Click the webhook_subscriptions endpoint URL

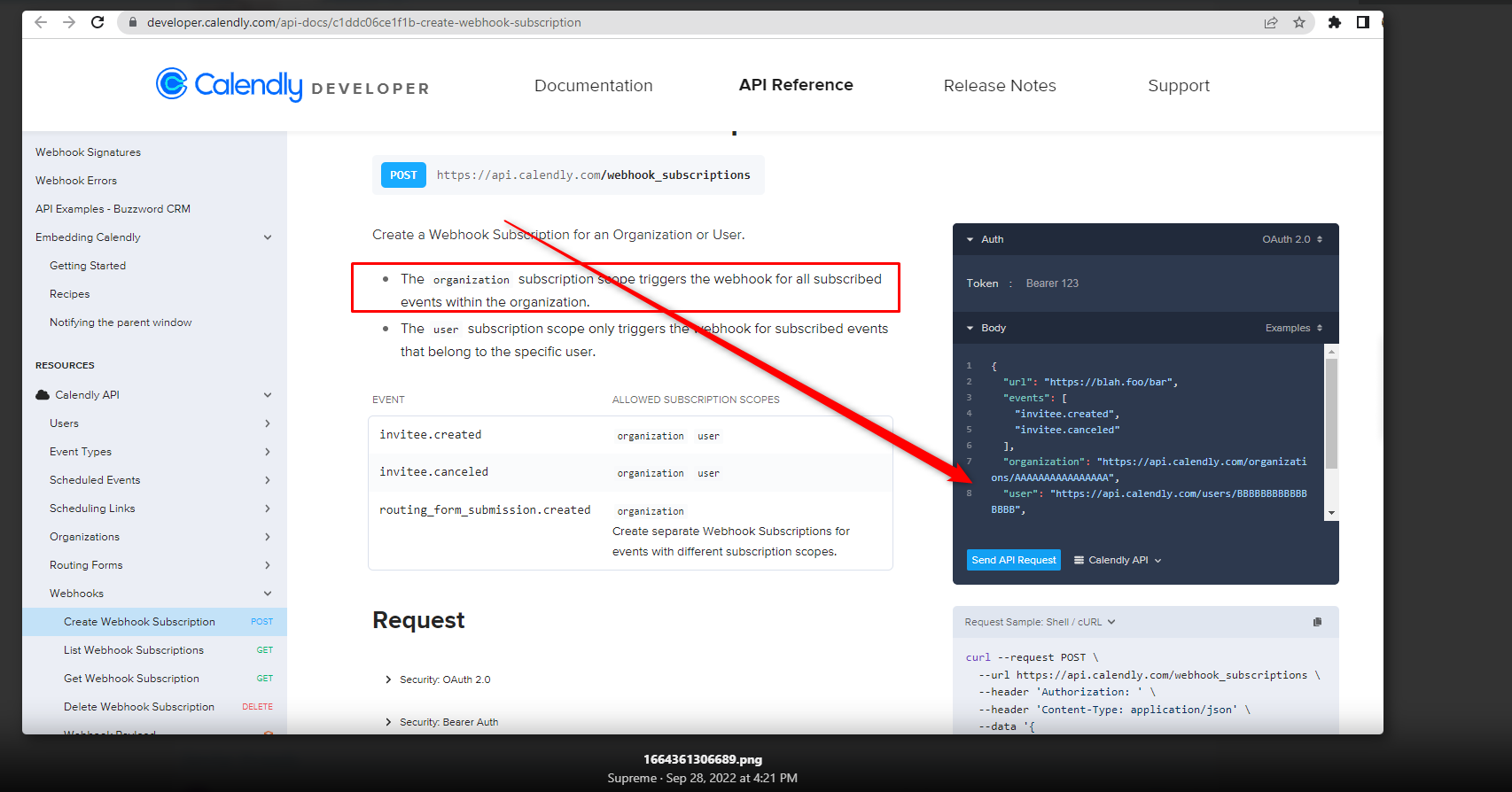593,175
